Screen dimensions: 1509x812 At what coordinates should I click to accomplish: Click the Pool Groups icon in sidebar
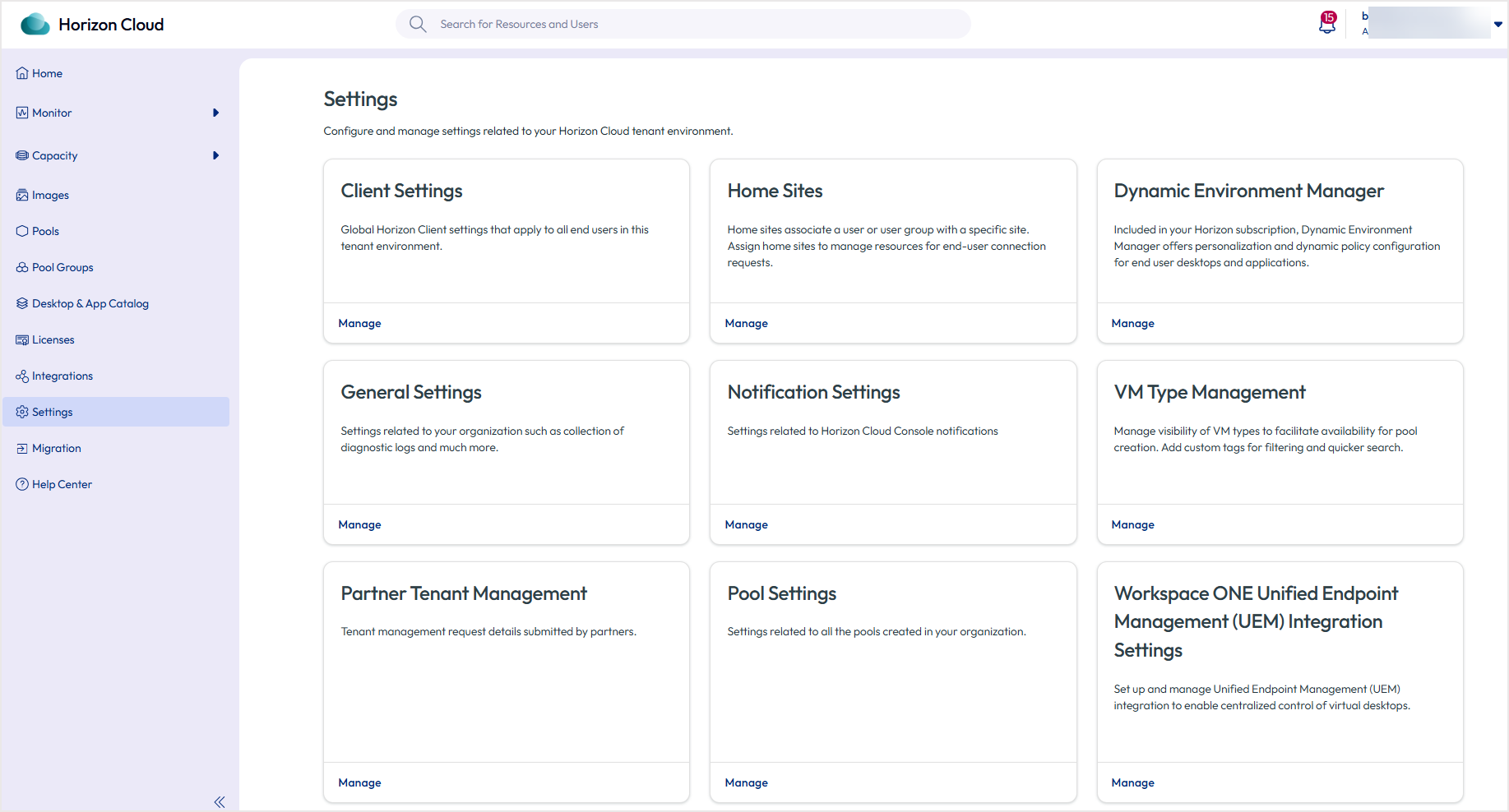click(x=22, y=267)
